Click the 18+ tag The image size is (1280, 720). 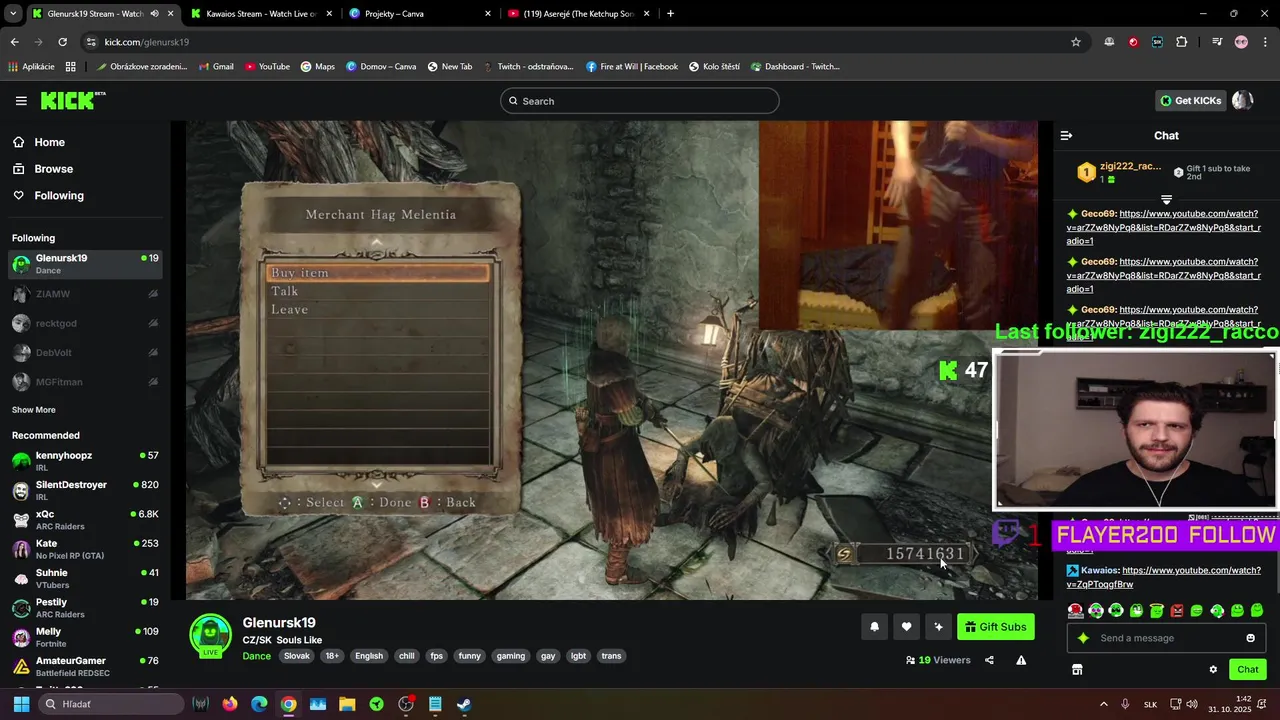click(332, 656)
